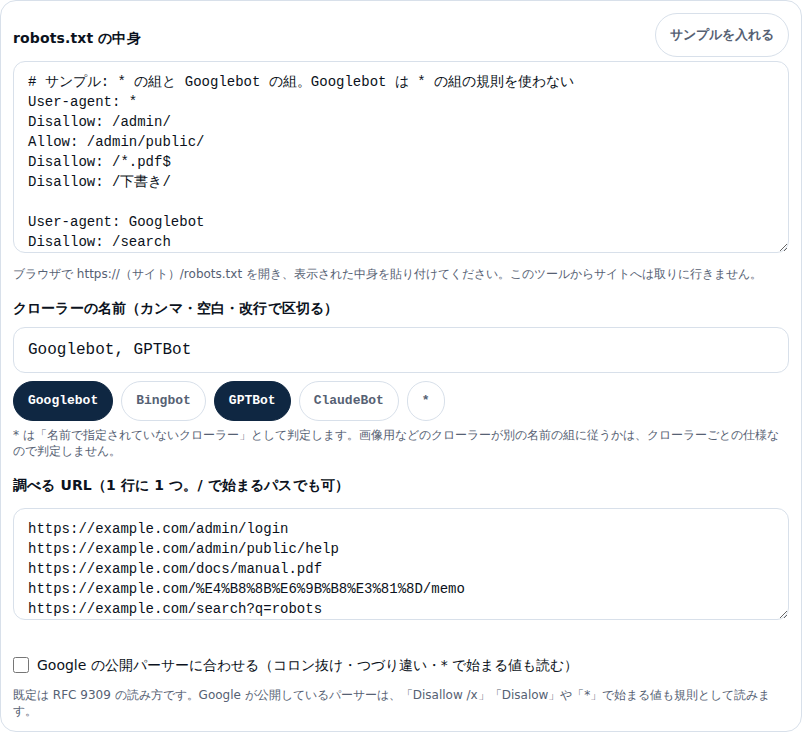
Task: Click the sample comment line starting with '# サンプル'
Action: pyautogui.click(x=301, y=81)
